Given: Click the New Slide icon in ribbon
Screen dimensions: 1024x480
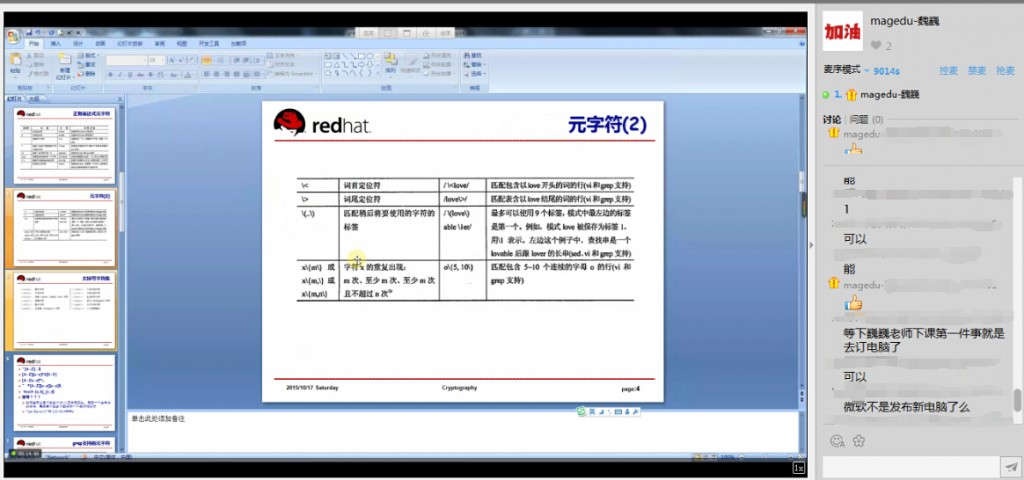Looking at the screenshot, I should [x=64, y=64].
